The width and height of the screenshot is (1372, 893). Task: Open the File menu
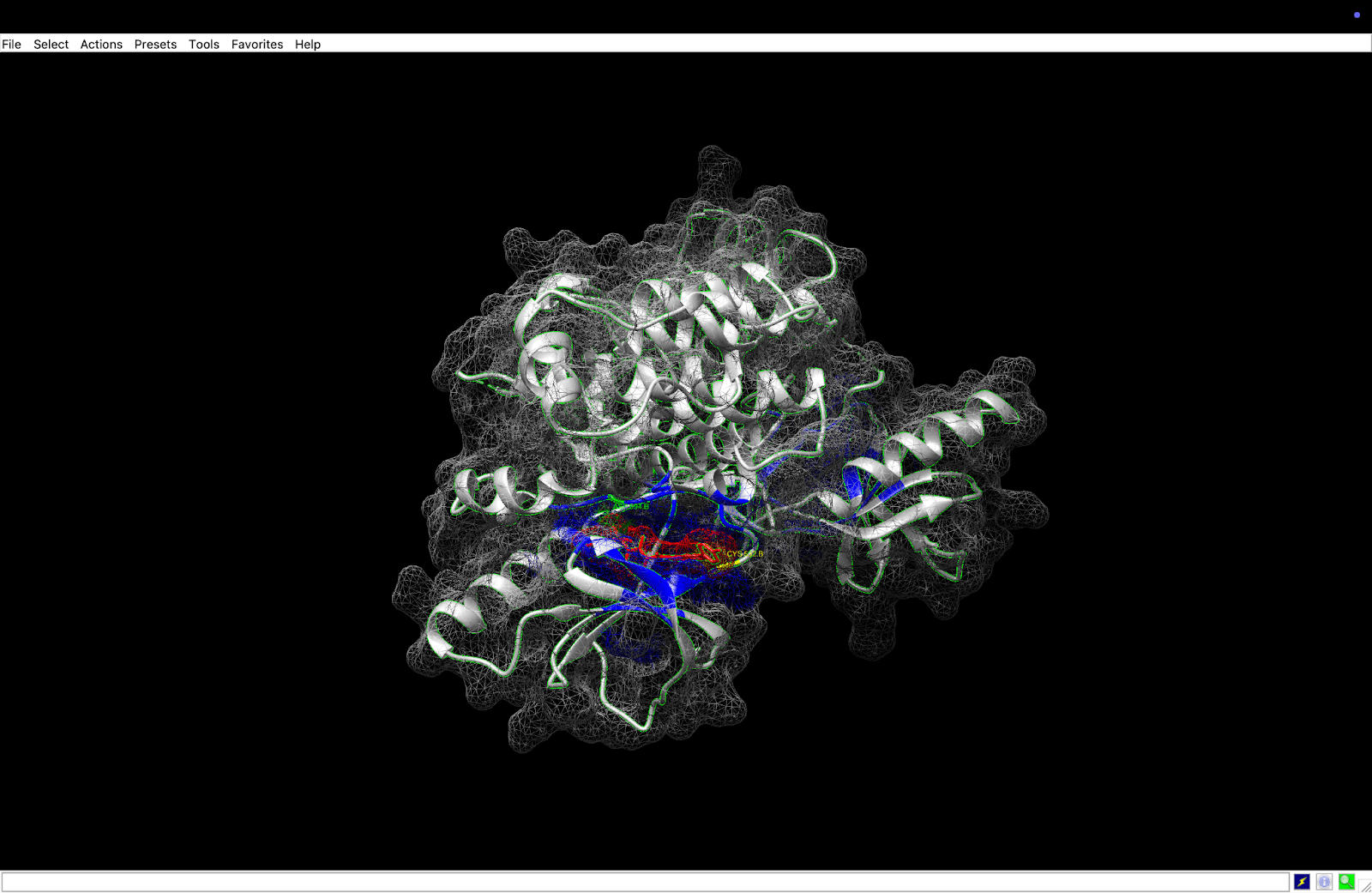11,45
